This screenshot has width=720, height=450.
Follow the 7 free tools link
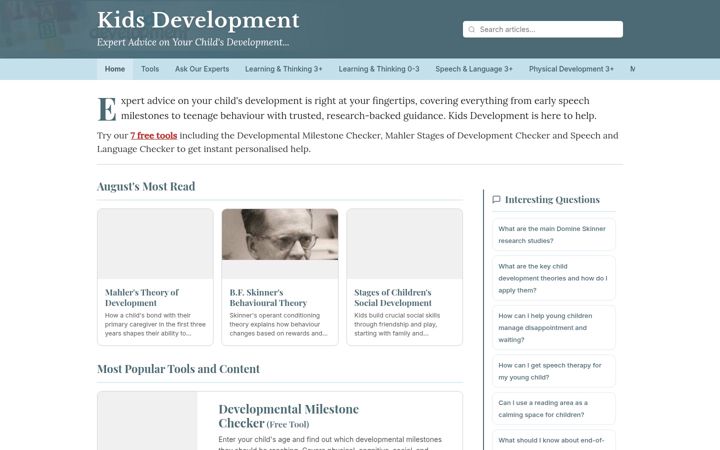coord(153,135)
